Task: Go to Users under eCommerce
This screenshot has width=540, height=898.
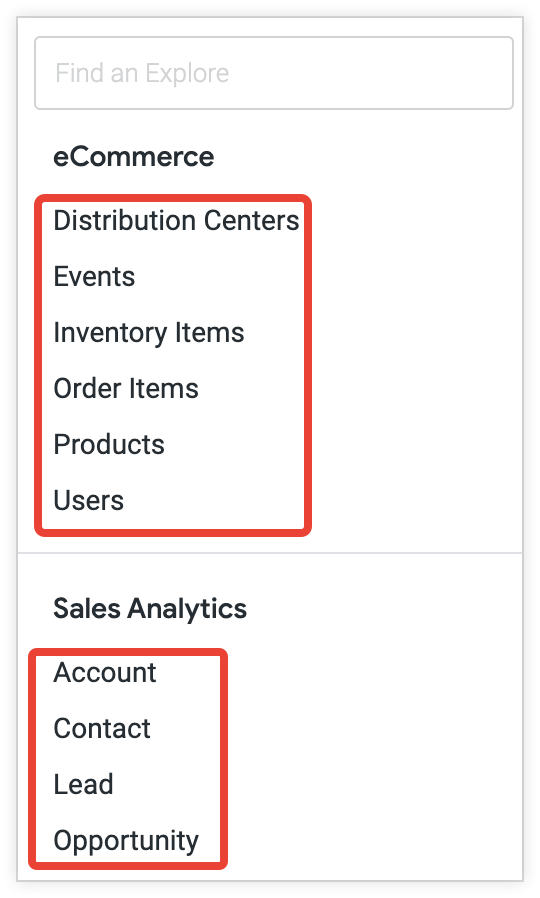Action: [x=89, y=501]
